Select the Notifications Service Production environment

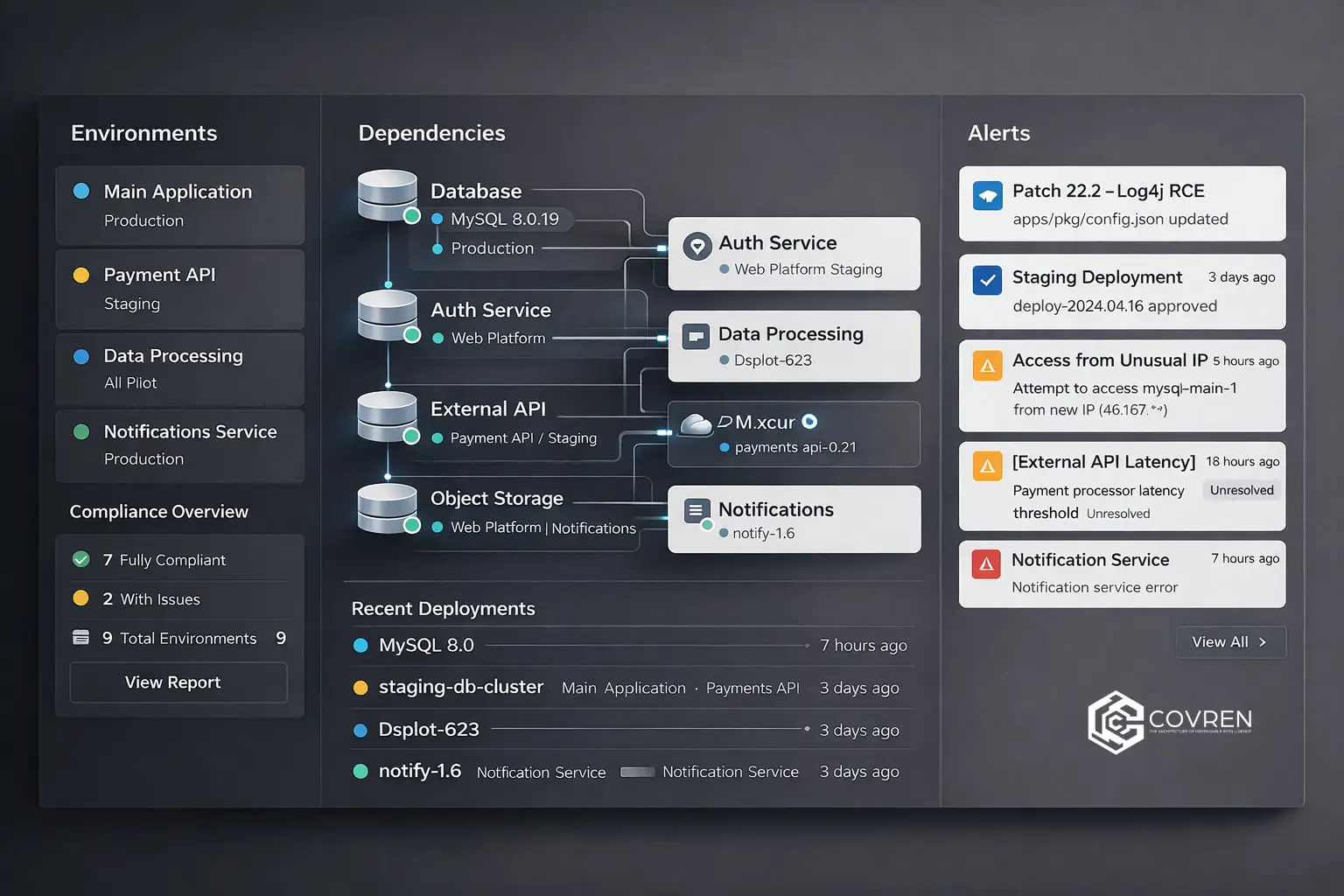179,444
